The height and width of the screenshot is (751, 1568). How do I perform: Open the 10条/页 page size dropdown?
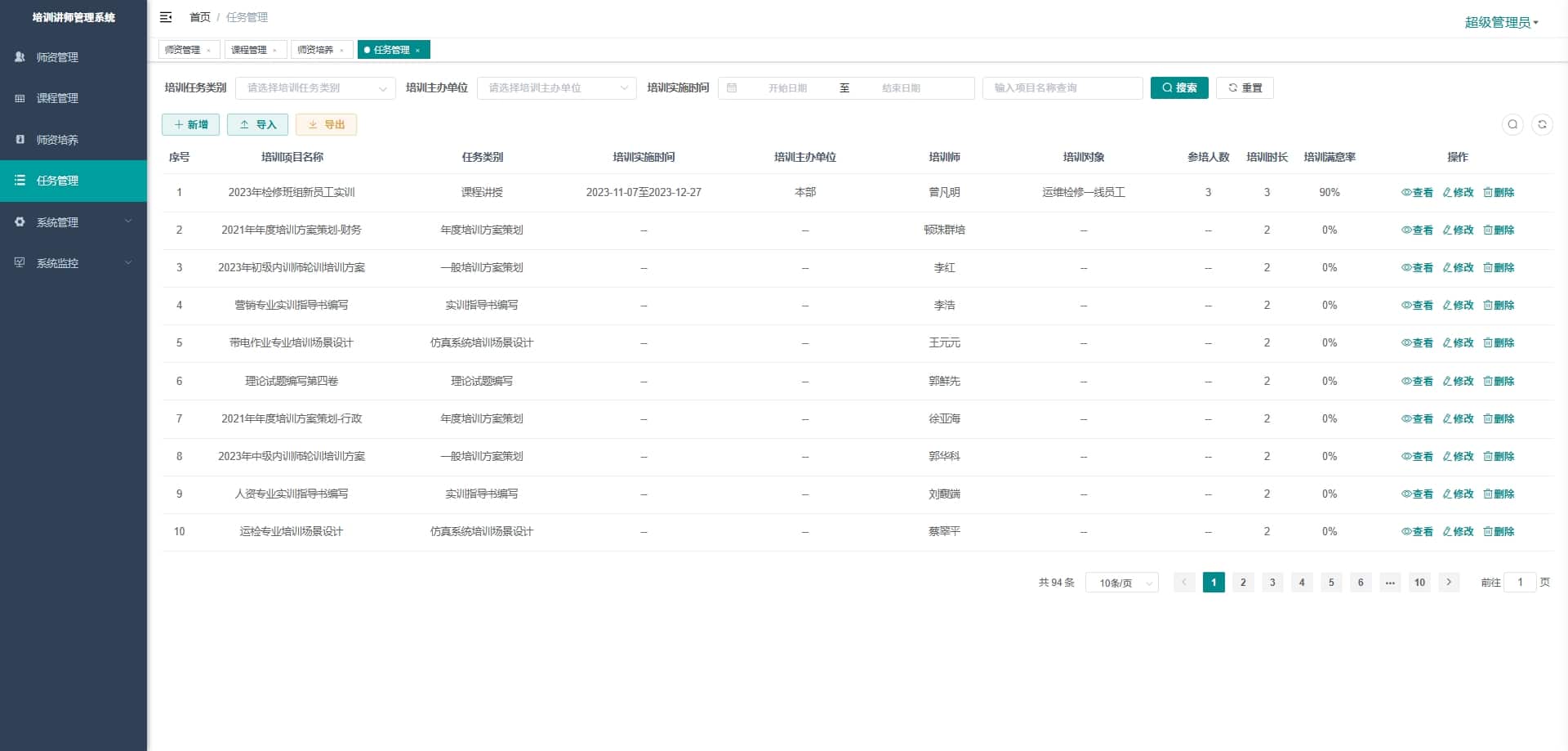1121,583
